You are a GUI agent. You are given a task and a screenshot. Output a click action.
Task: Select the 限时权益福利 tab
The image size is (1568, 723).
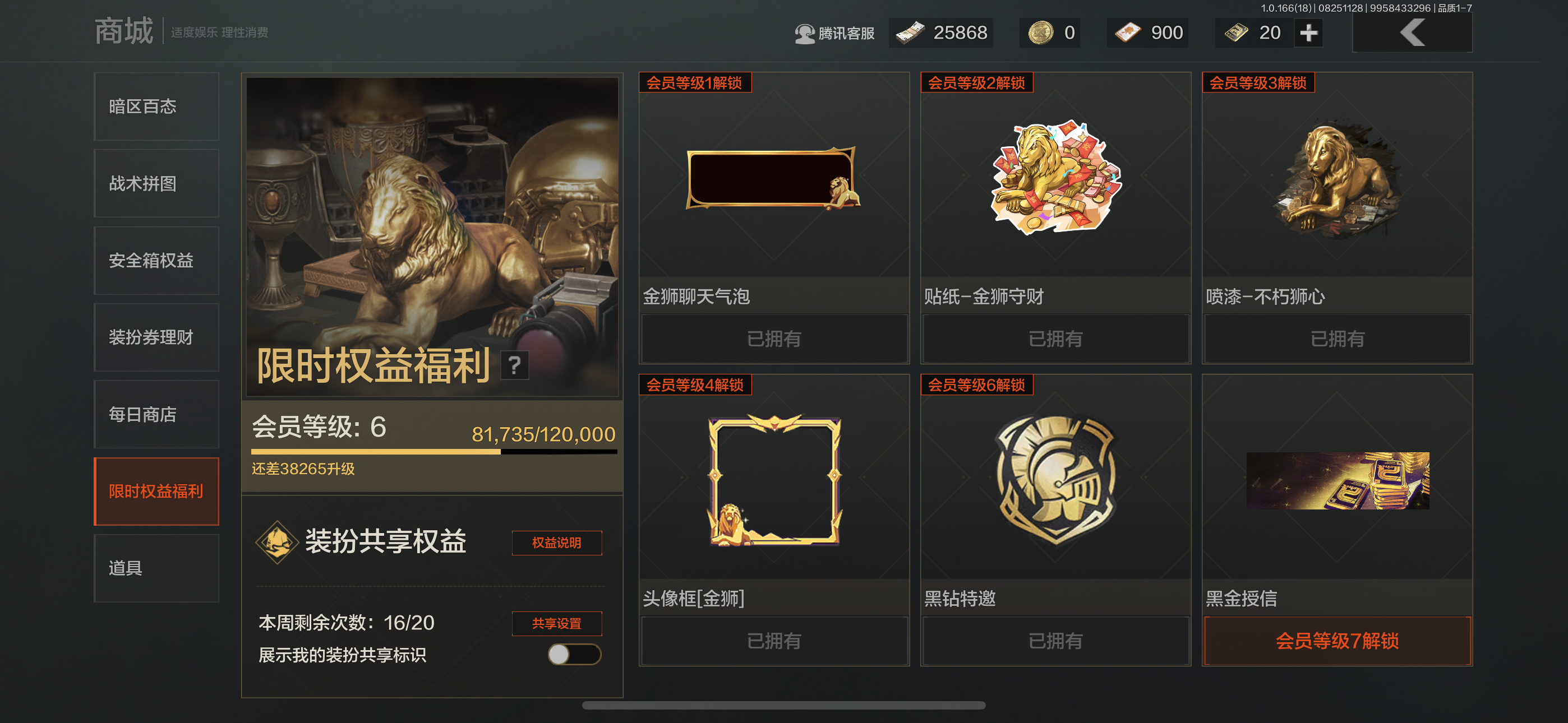click(x=156, y=491)
